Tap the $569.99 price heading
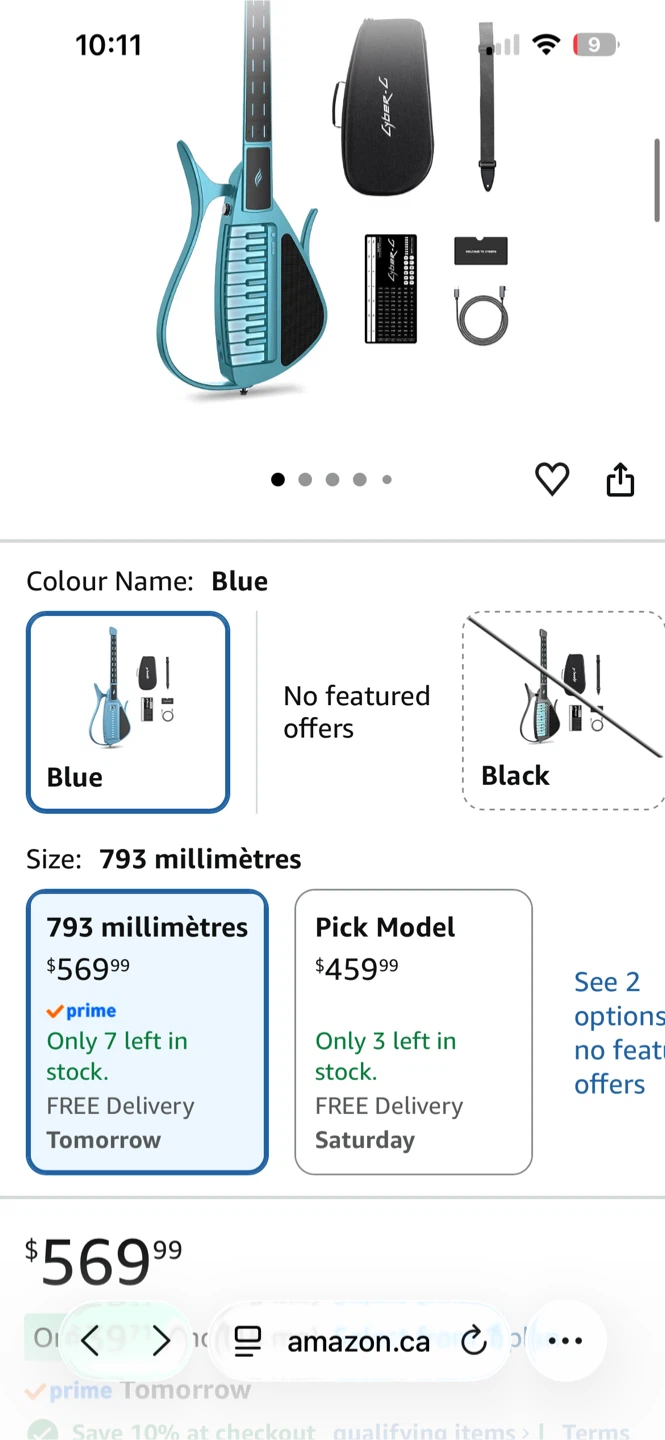Viewport: 665px width, 1440px height. pos(104,1262)
